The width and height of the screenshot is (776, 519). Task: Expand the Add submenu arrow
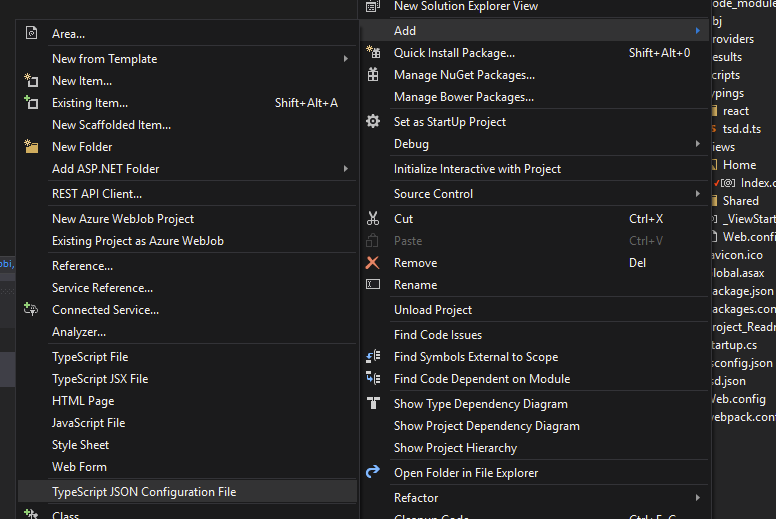pyautogui.click(x=698, y=31)
